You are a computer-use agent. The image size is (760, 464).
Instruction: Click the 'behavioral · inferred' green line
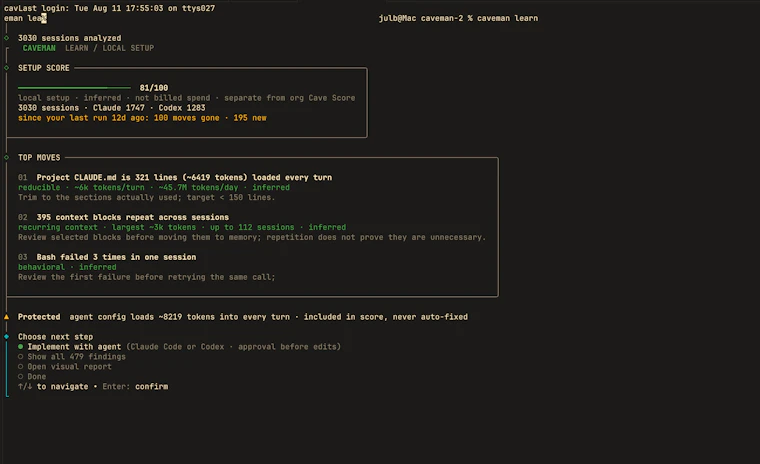click(67, 267)
